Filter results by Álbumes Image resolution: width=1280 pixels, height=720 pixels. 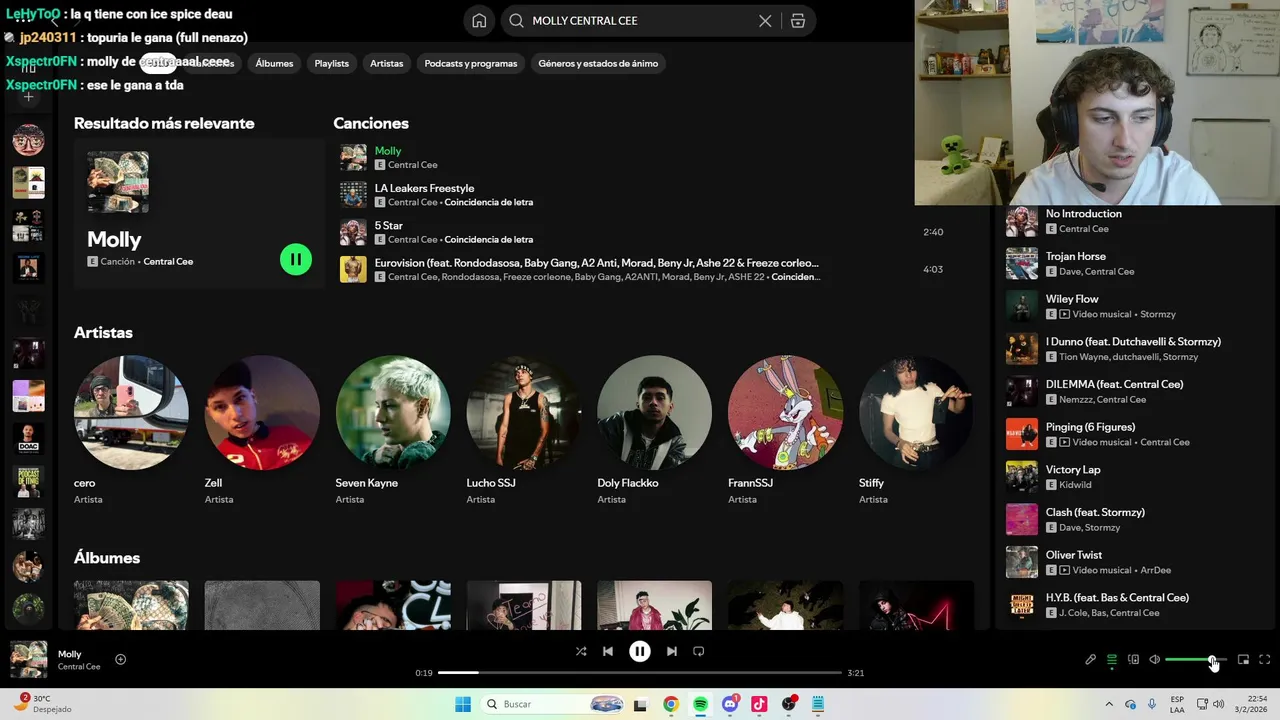[274, 63]
